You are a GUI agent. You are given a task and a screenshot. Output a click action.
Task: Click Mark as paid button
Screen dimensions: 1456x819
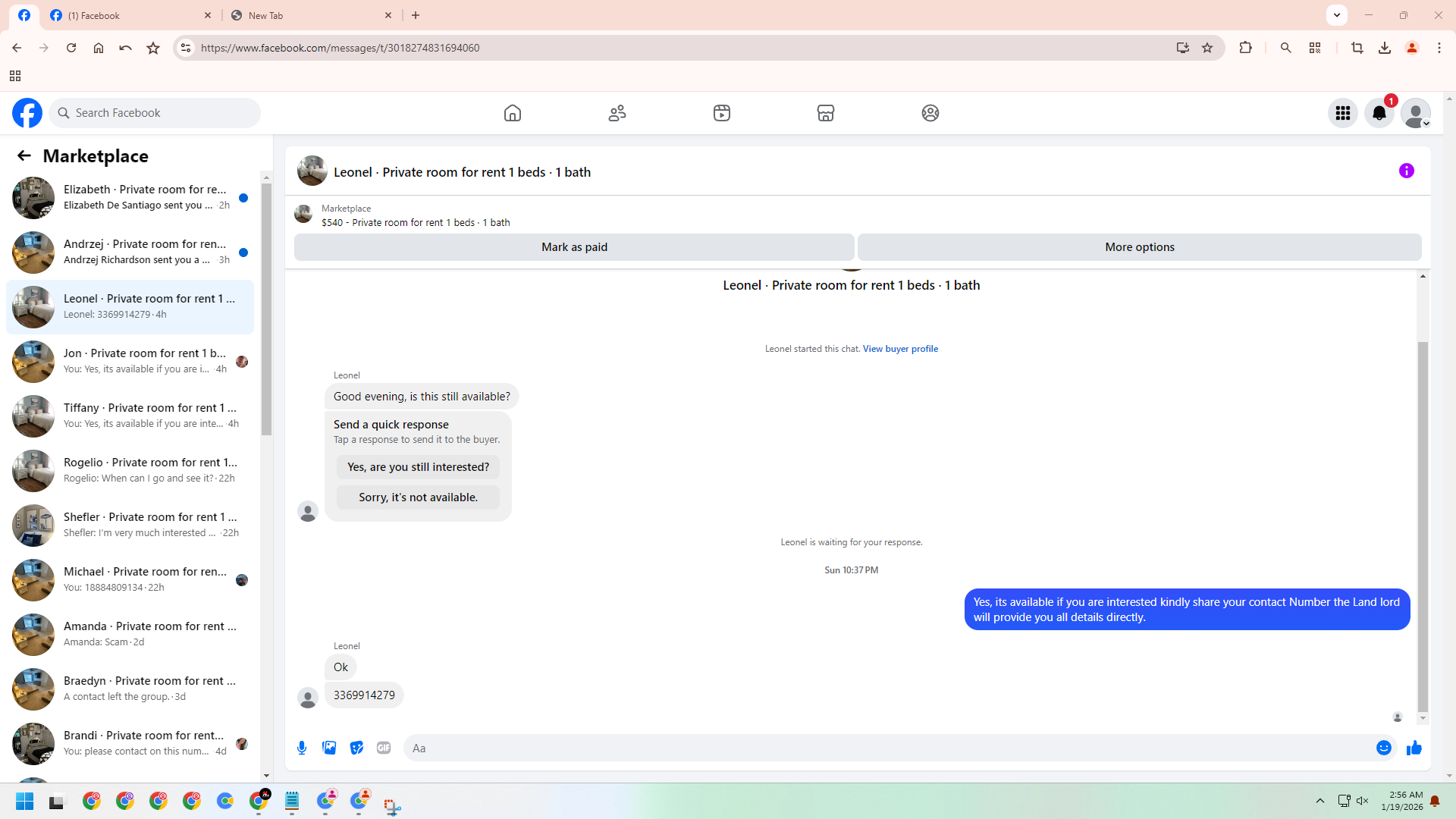[574, 247]
